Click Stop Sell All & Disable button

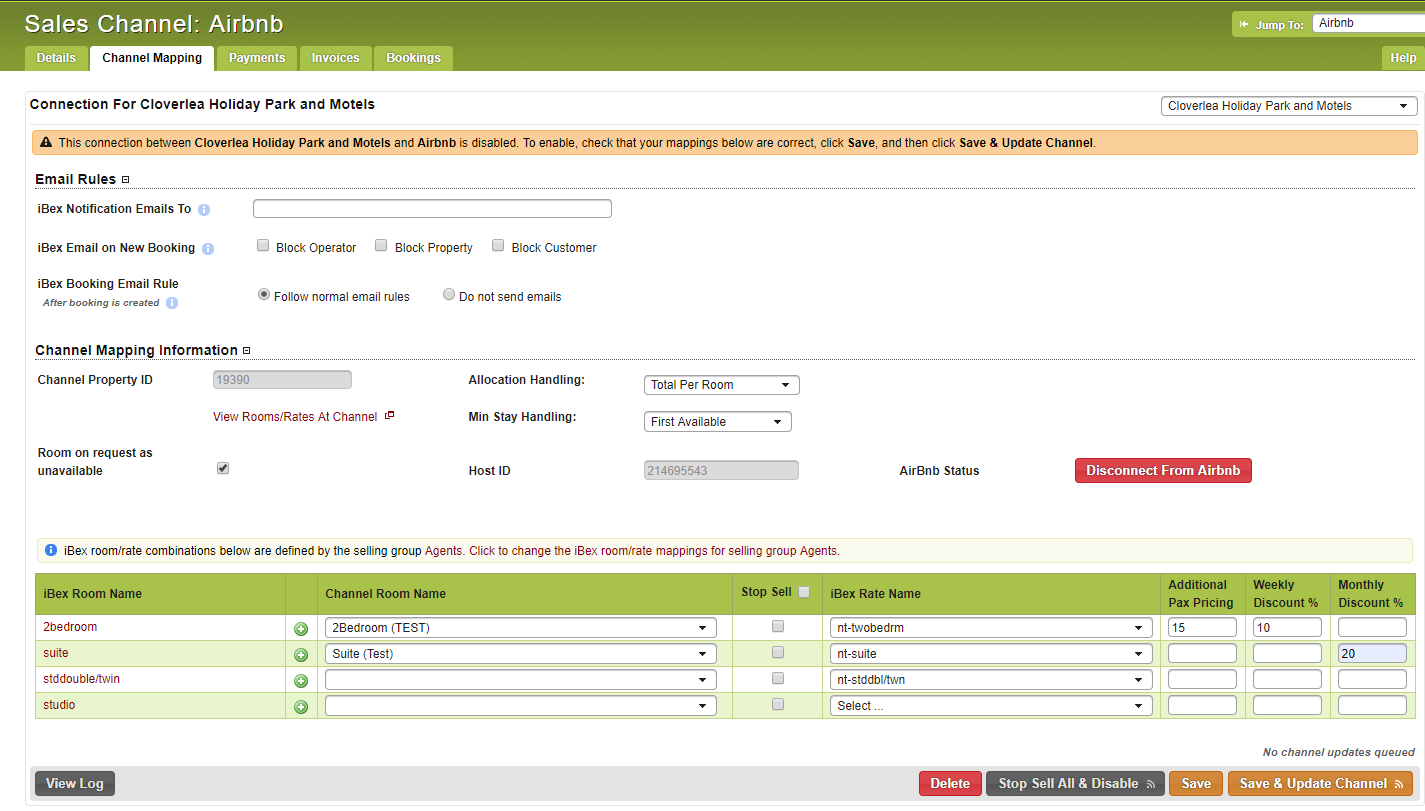pos(1075,784)
